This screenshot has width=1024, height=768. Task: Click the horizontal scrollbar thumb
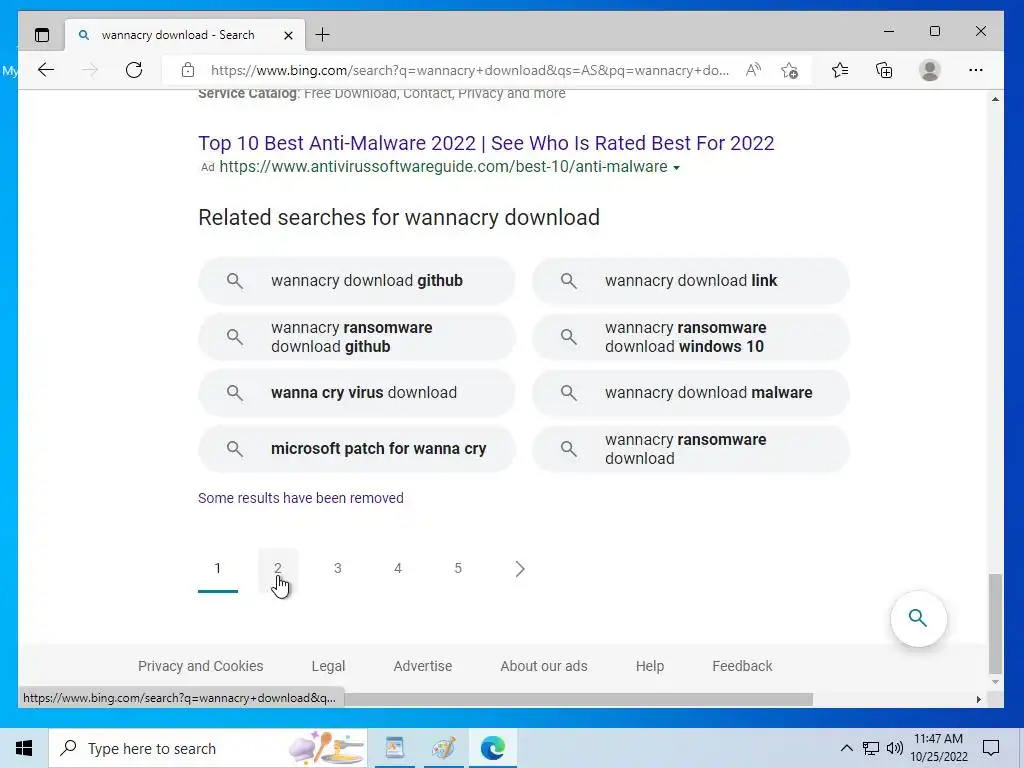(579, 699)
